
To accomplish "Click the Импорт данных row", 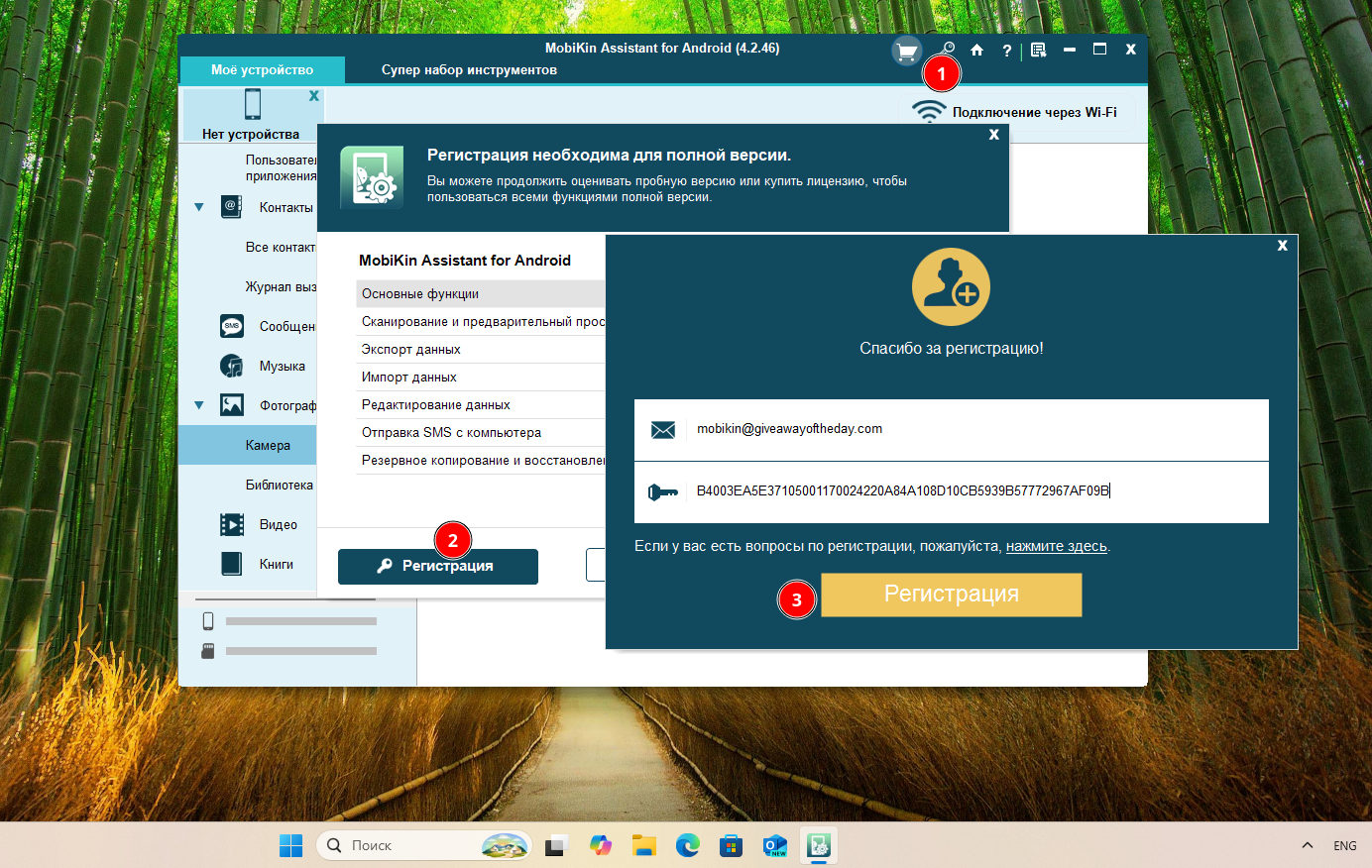I will coord(481,377).
